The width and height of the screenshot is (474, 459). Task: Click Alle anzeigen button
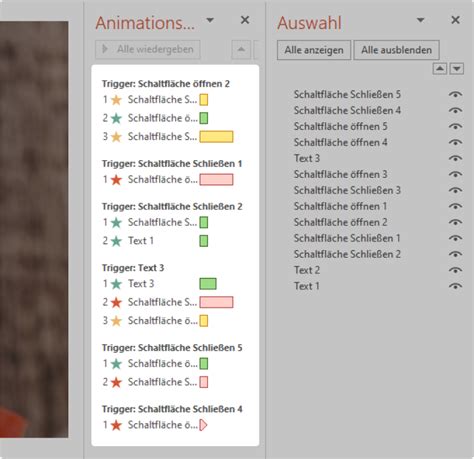tap(314, 50)
